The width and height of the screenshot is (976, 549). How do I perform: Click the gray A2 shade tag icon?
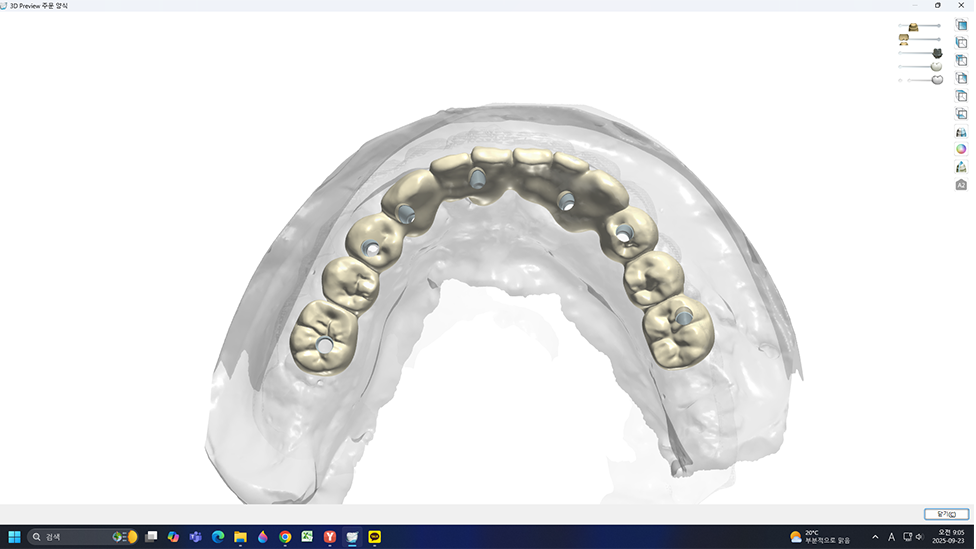tap(962, 185)
